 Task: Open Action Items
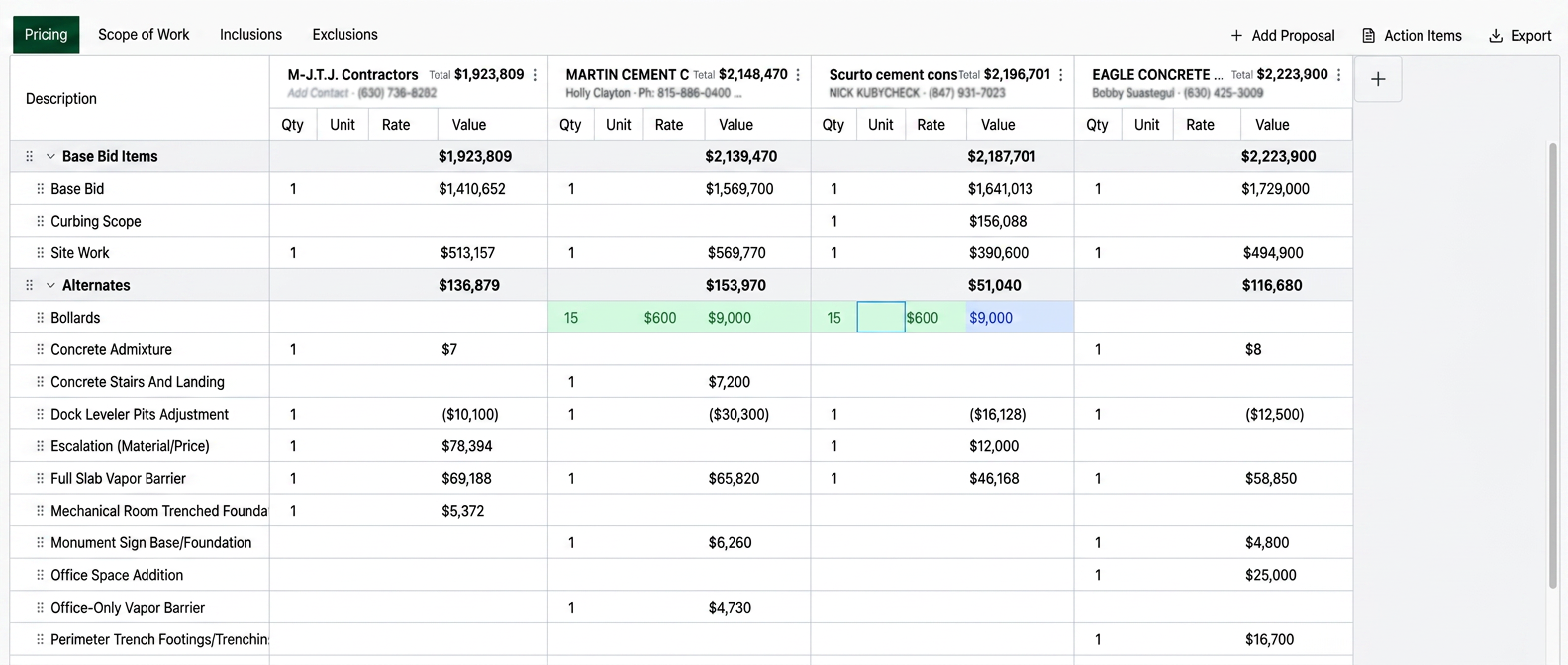[1412, 36]
